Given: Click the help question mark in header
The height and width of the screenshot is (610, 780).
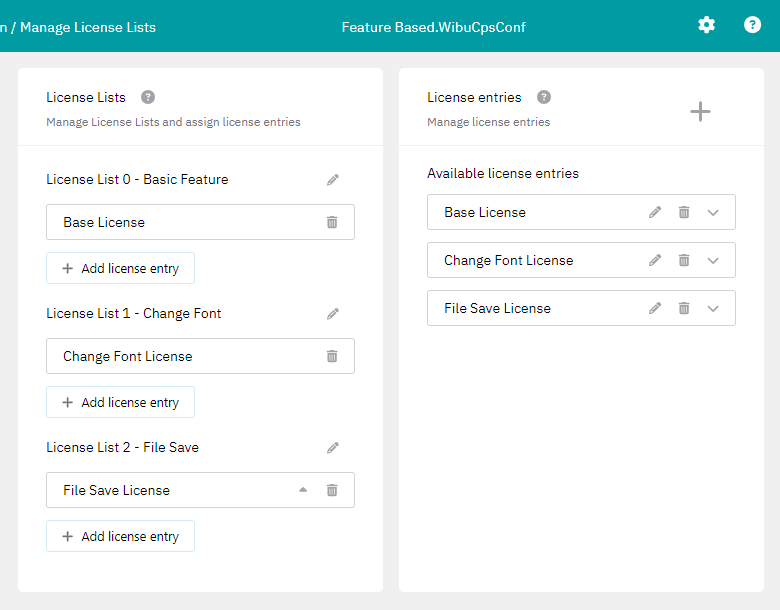Looking at the screenshot, I should point(752,25).
